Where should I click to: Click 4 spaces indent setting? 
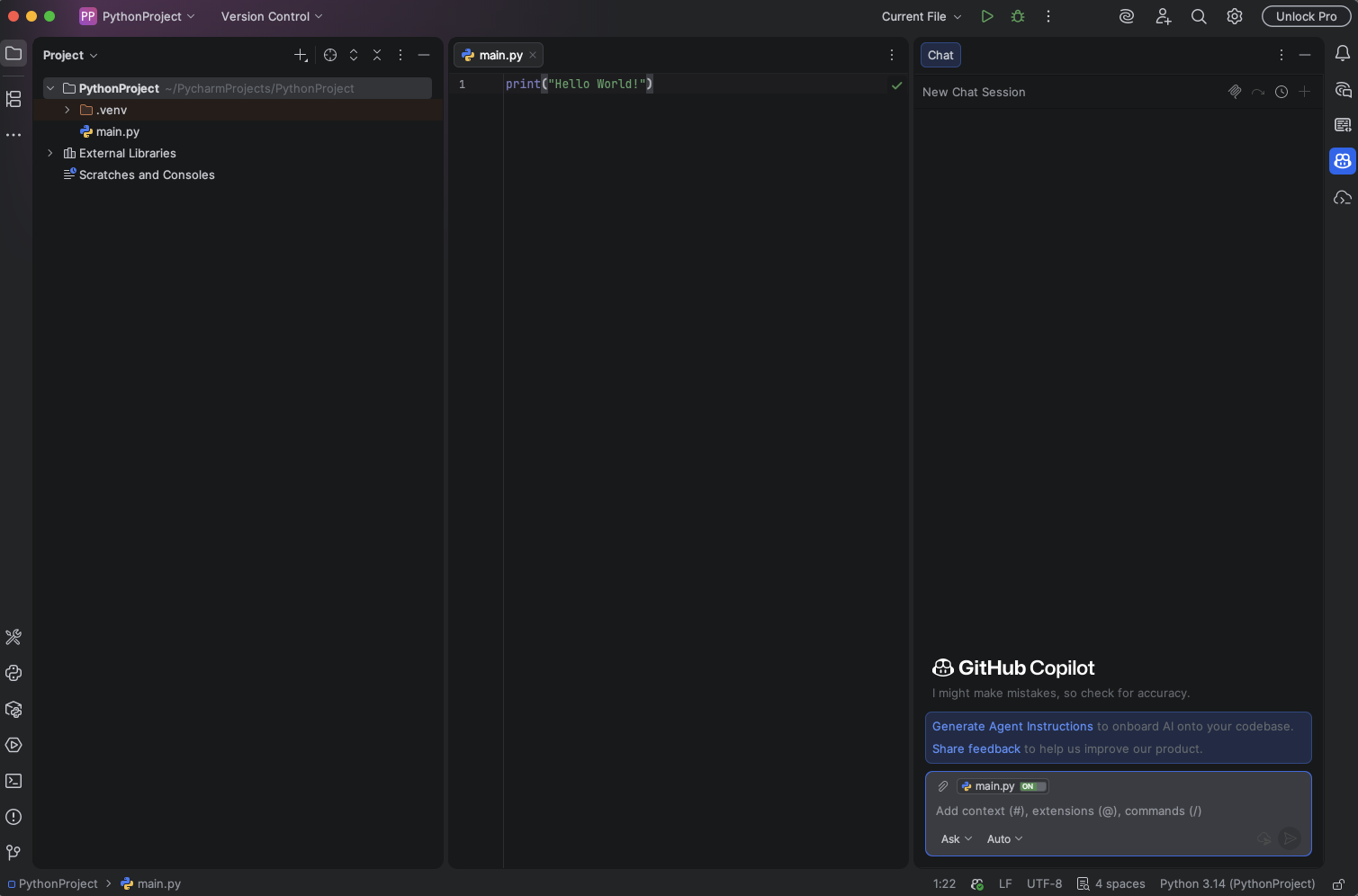(1111, 884)
